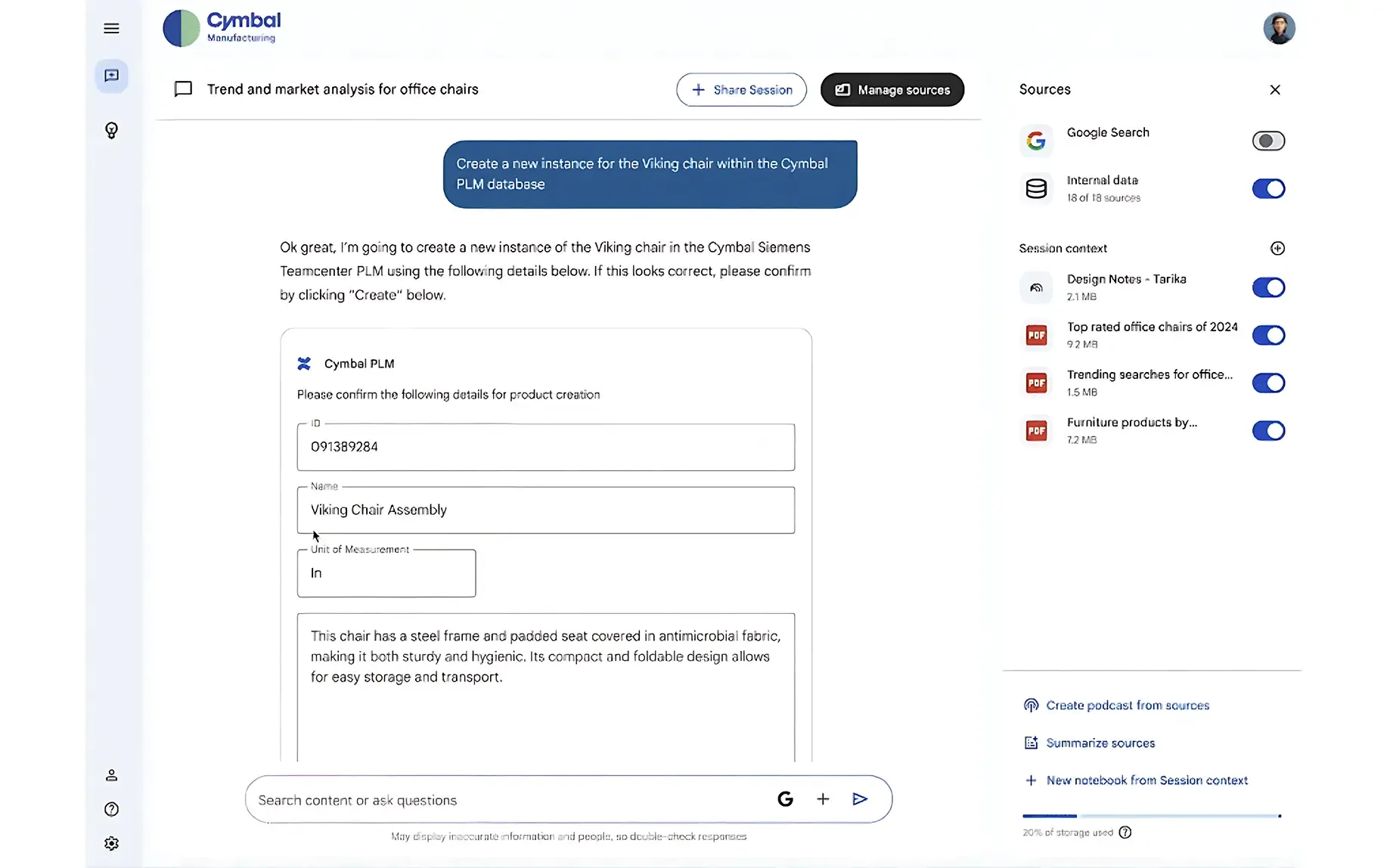Open Manage sources menu
The width and height of the screenshot is (1390, 868).
[x=892, y=89]
